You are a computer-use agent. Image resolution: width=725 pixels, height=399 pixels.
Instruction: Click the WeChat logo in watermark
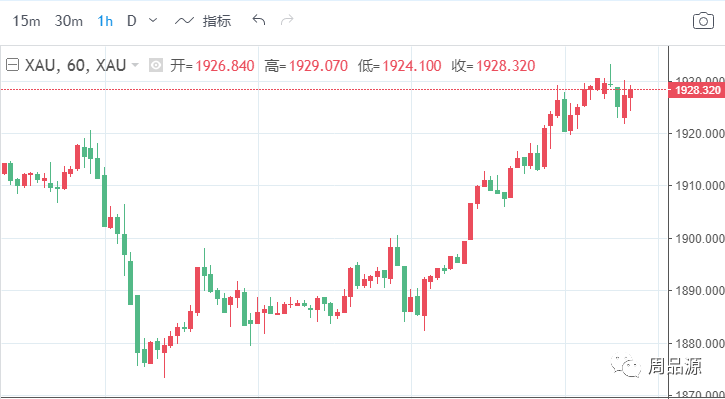626,365
